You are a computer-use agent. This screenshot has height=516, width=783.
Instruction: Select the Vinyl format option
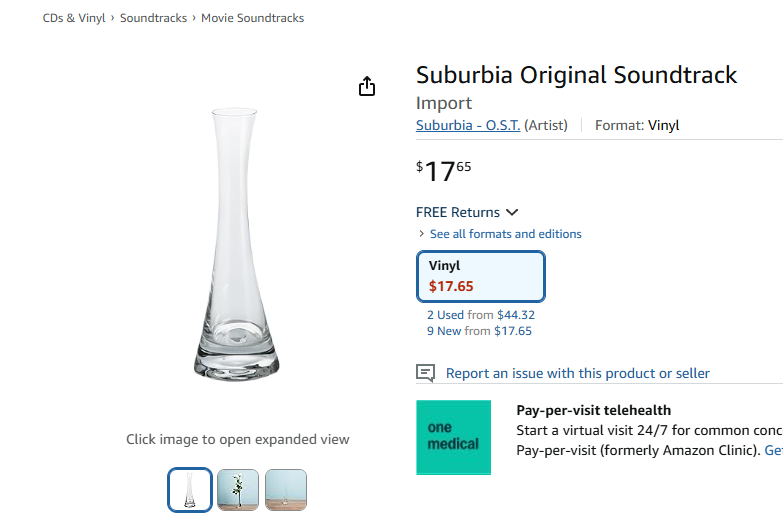click(x=481, y=276)
